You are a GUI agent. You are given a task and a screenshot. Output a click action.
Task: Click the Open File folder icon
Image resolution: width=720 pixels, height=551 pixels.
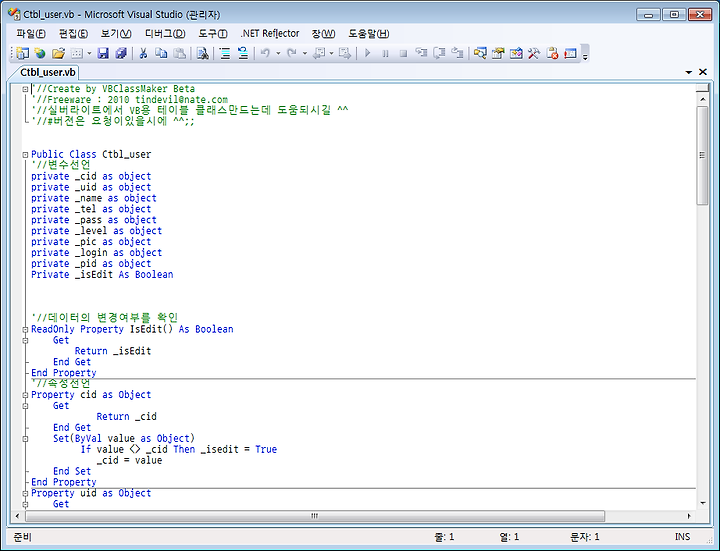click(58, 53)
